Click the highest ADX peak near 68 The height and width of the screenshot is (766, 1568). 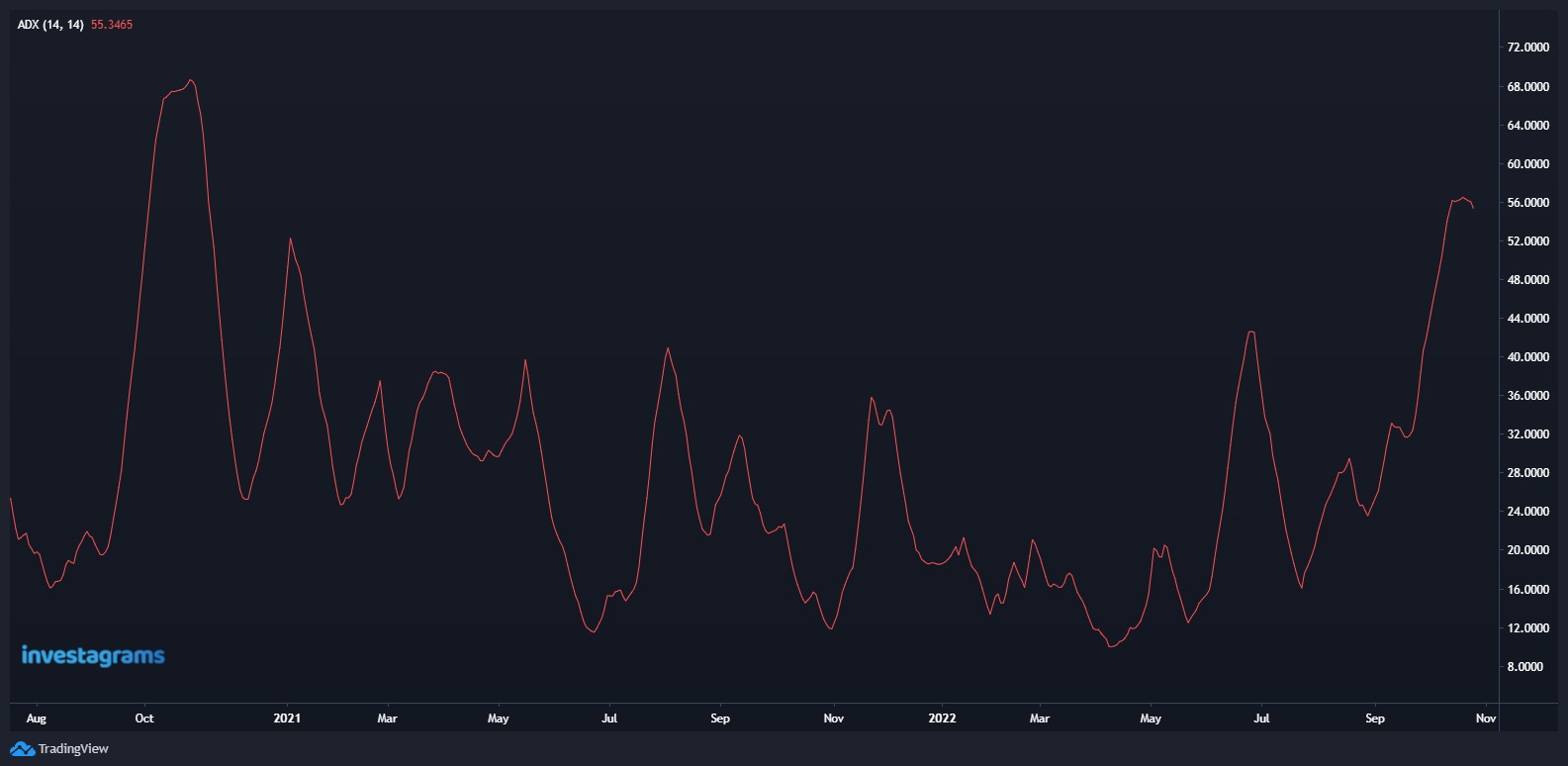point(191,80)
